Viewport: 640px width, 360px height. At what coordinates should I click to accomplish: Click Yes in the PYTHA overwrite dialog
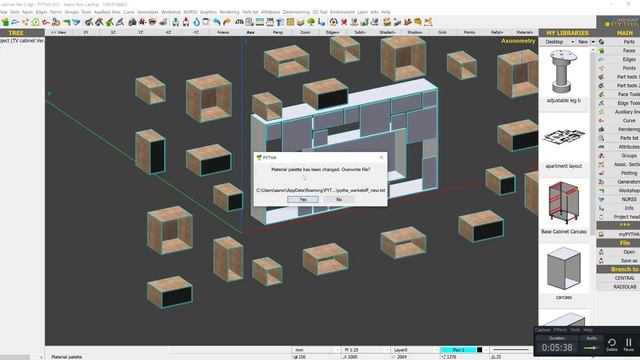[303, 199]
